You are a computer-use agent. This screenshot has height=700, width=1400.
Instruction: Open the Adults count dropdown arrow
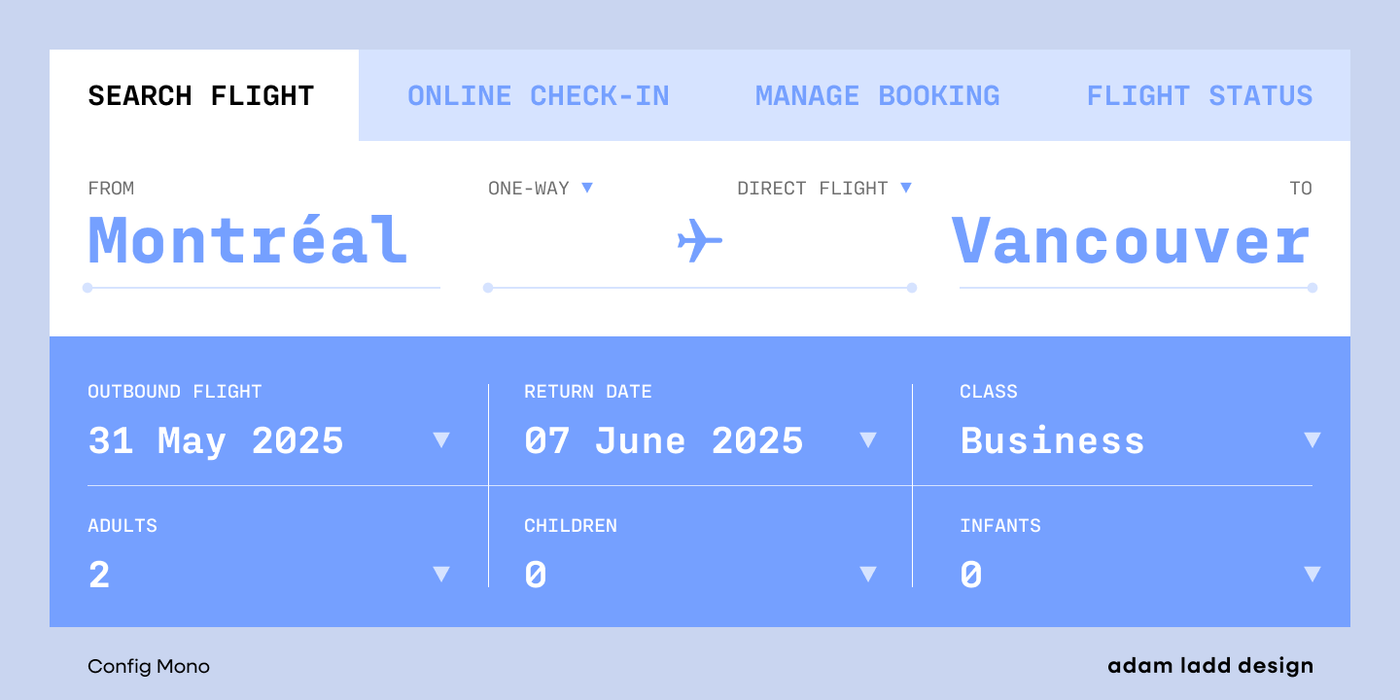441,574
